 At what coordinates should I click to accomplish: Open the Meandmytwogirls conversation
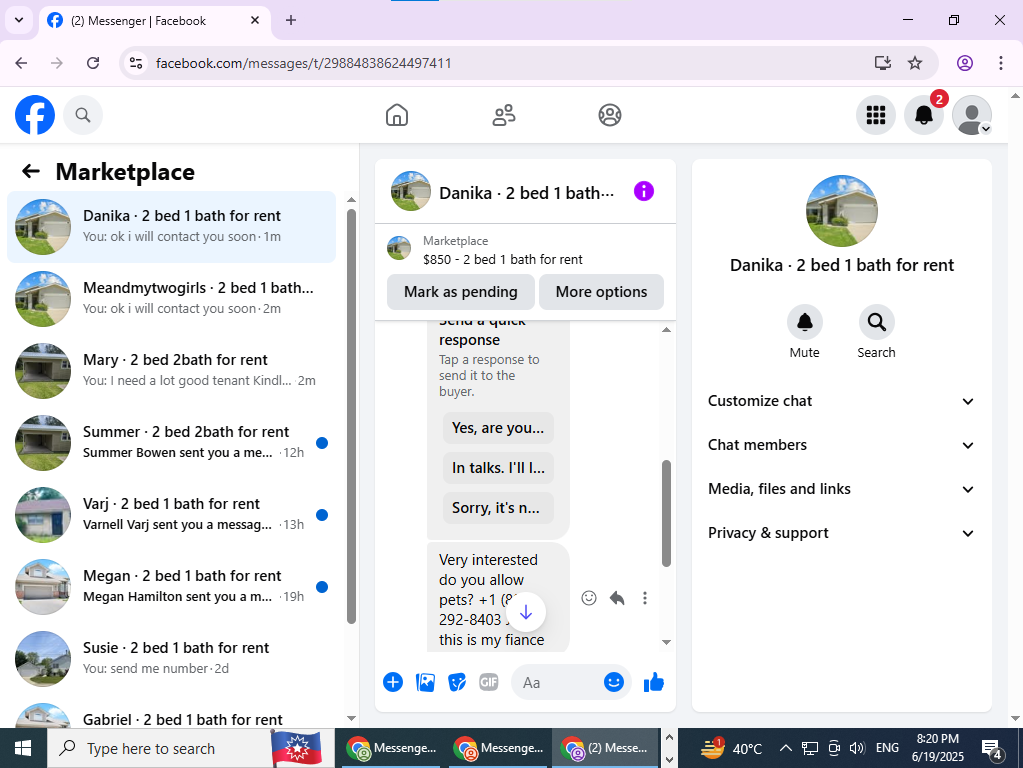coord(172,299)
